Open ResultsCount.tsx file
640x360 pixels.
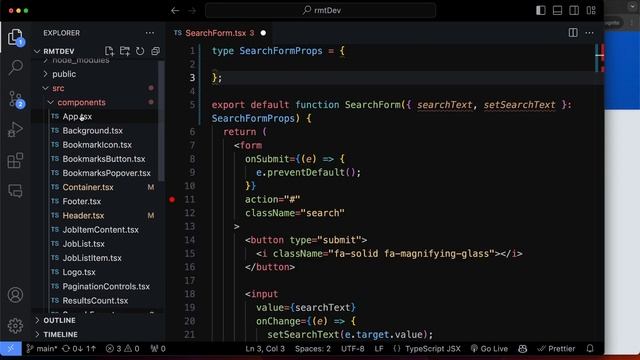(95, 301)
